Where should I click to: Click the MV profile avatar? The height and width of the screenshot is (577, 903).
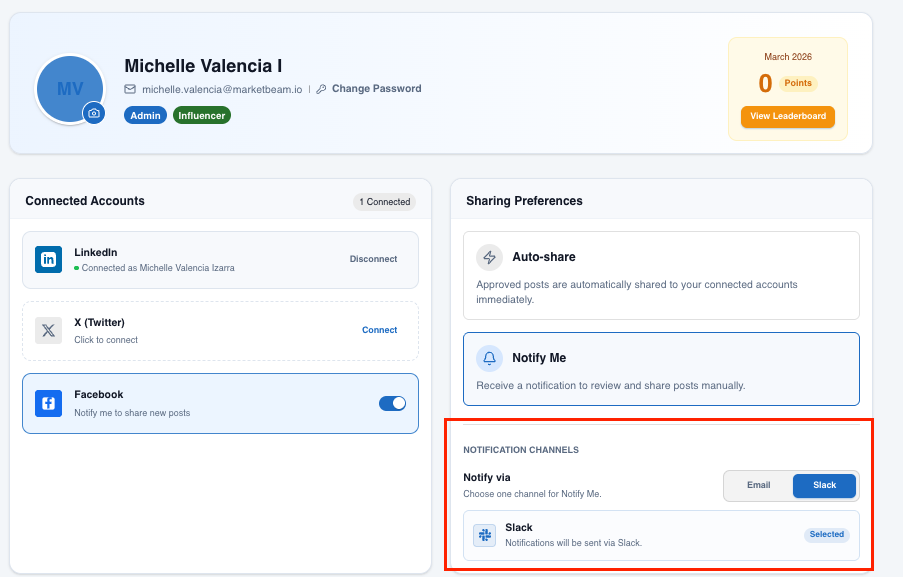coord(70,89)
